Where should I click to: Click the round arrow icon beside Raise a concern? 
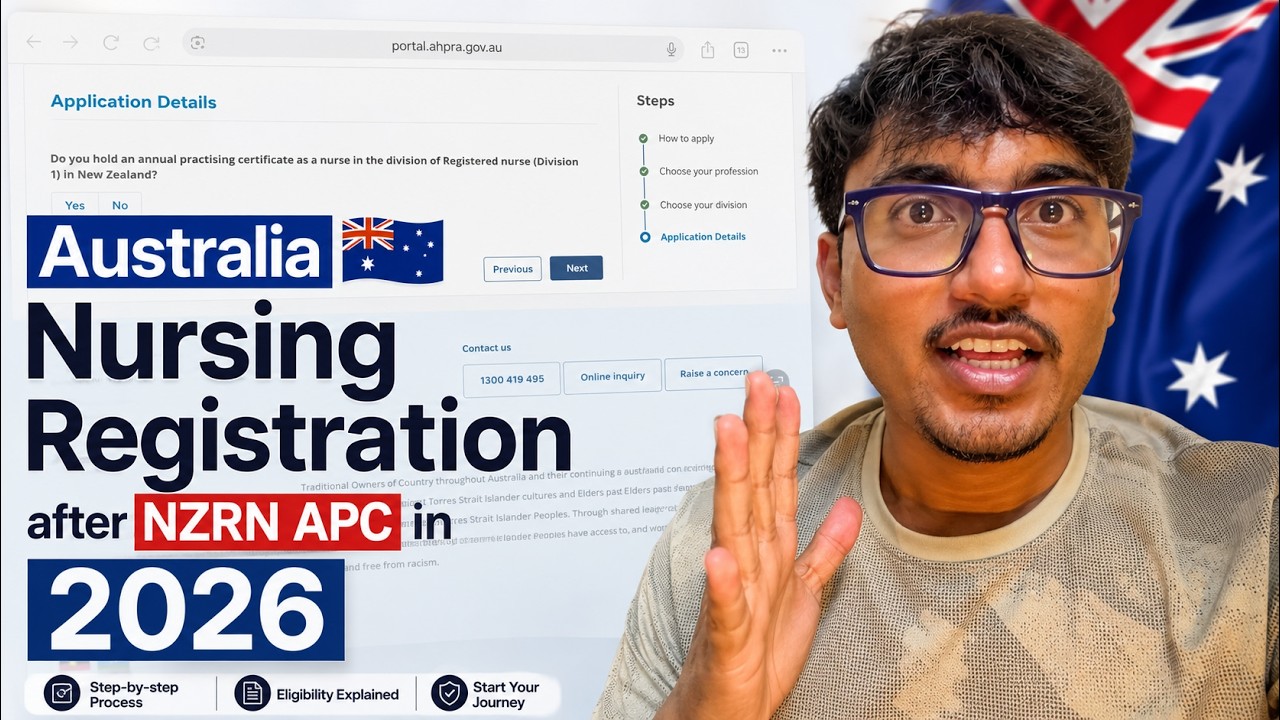[778, 380]
